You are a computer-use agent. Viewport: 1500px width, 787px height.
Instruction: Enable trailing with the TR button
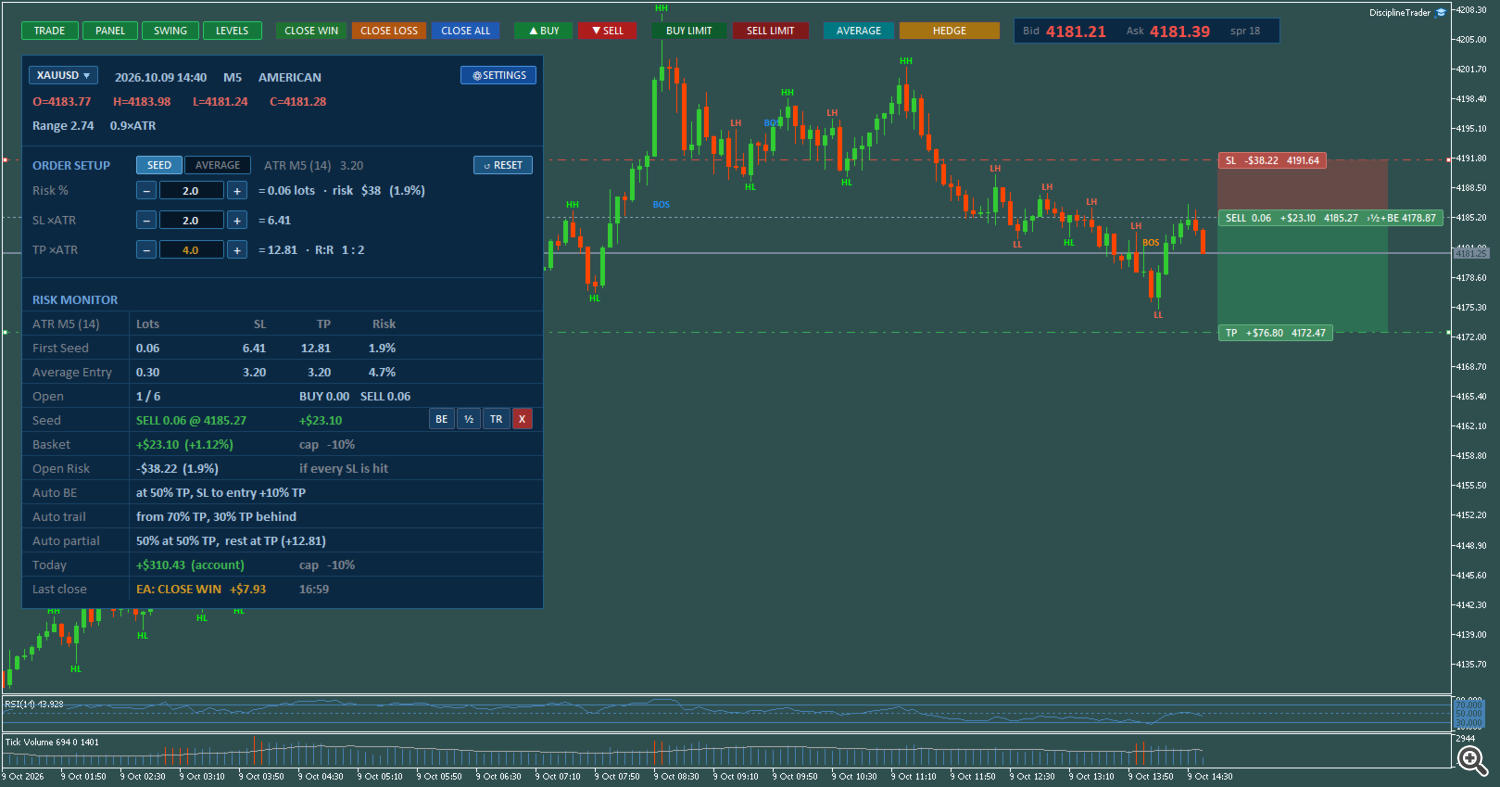click(496, 419)
